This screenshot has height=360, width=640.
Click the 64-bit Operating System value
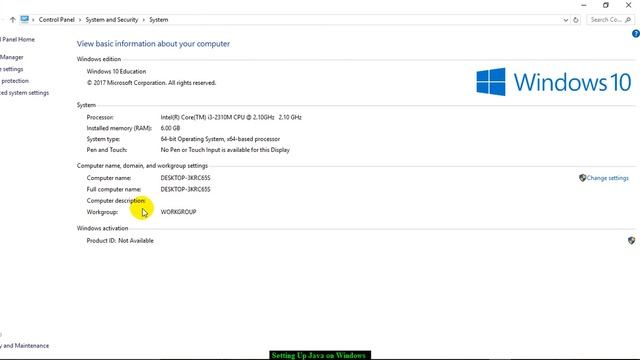click(220, 139)
